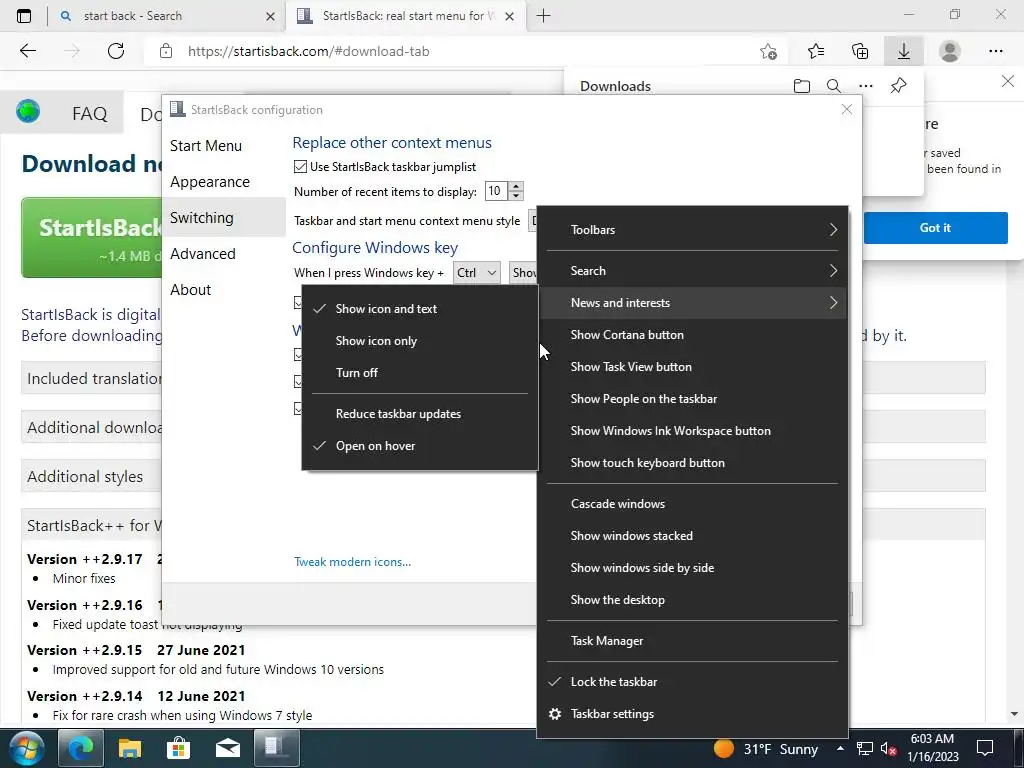The height and width of the screenshot is (768, 1024).
Task: Add this page to favorites star icon
Action: pos(769,51)
